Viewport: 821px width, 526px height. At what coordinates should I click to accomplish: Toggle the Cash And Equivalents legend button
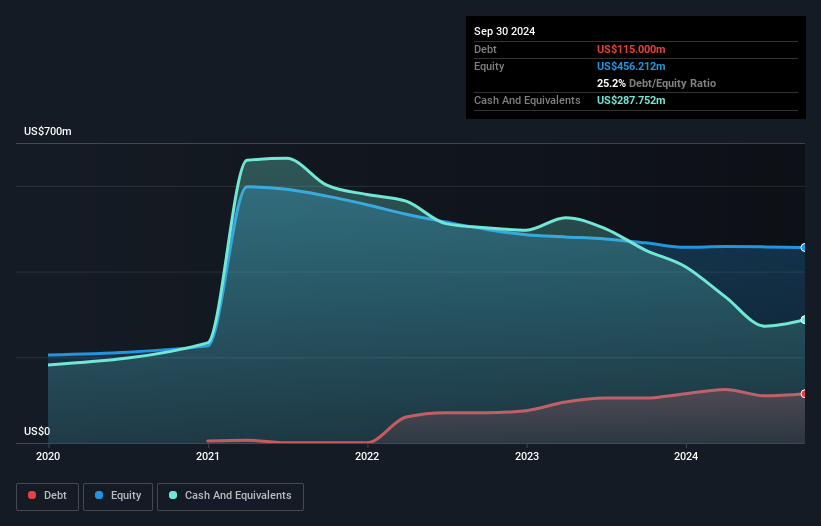[230, 496]
